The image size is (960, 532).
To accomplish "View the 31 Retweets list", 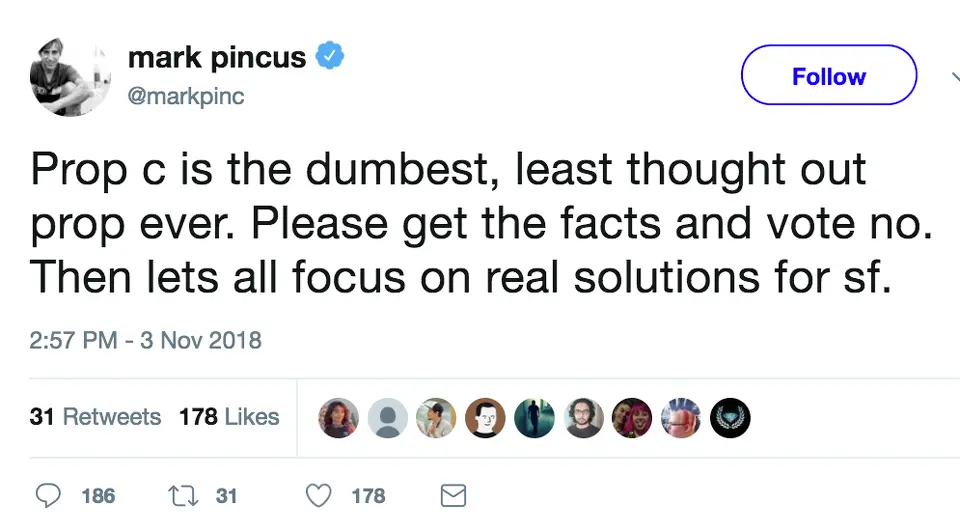I will (x=95, y=417).
